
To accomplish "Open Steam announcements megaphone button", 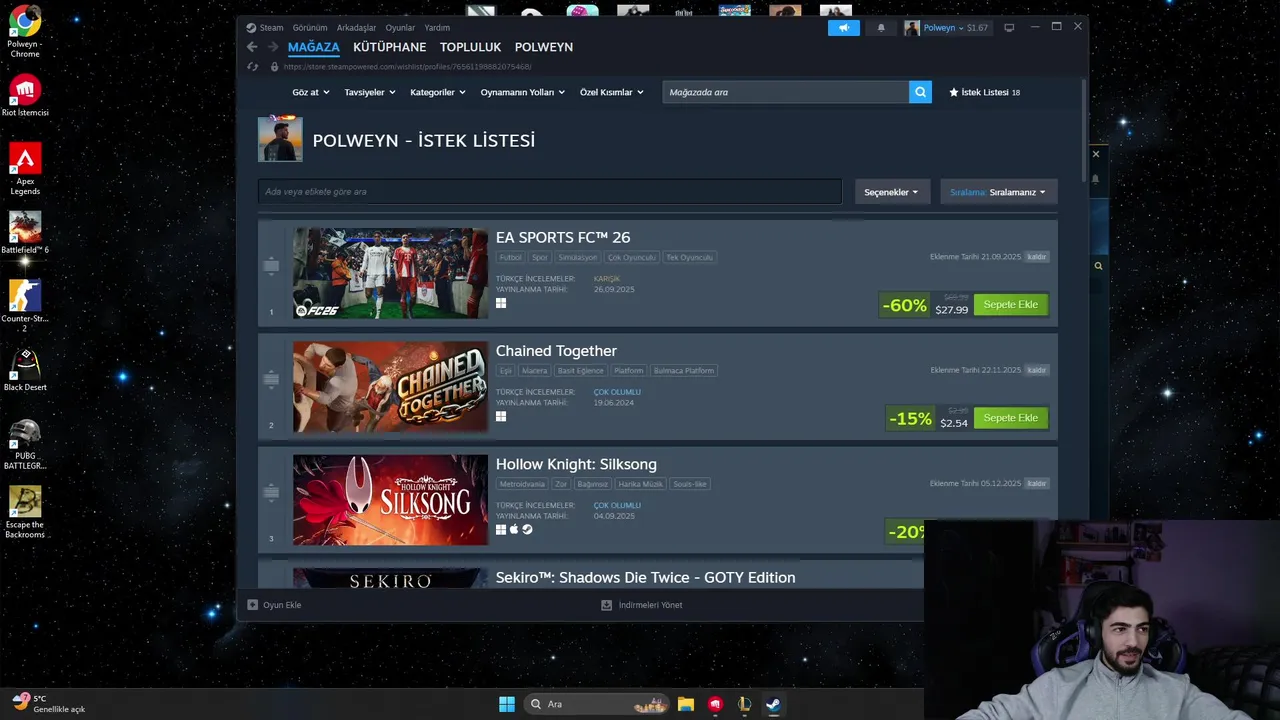I will (x=843, y=28).
